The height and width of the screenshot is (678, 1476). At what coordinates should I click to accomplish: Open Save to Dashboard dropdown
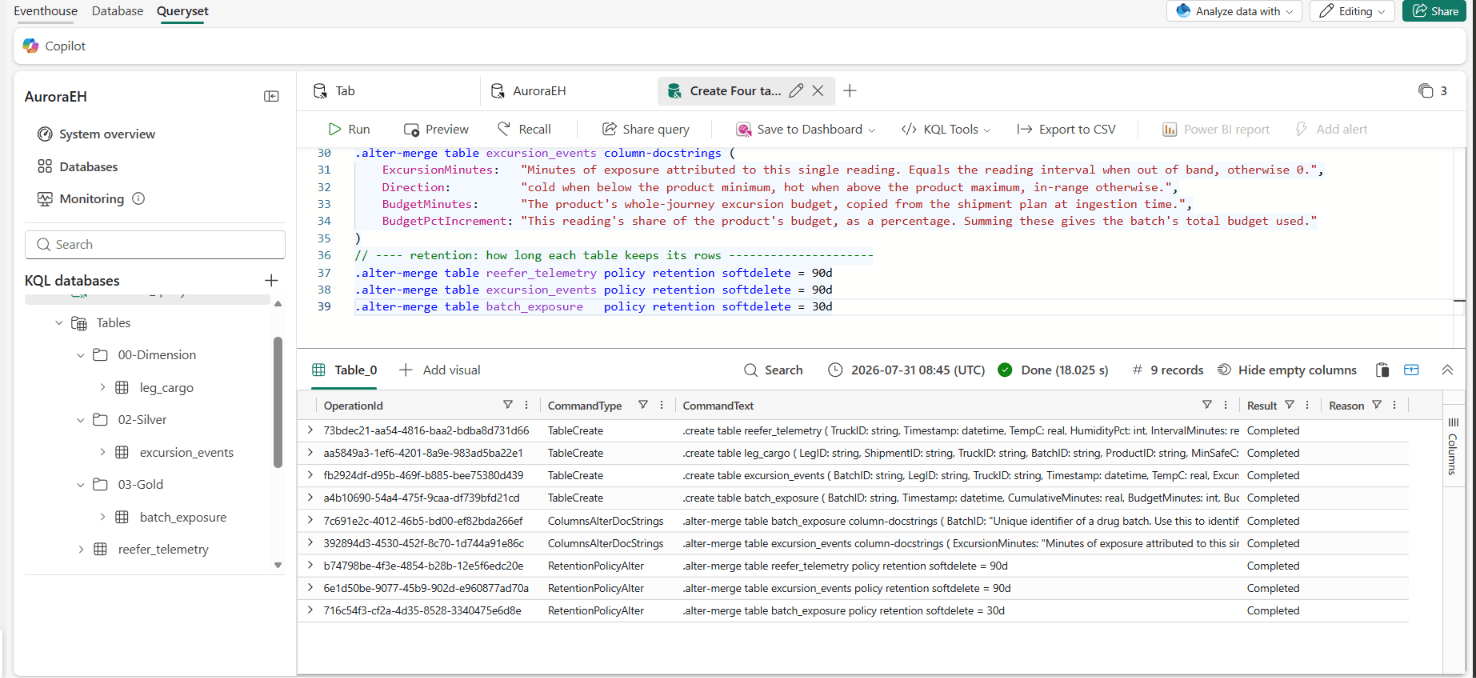point(806,129)
